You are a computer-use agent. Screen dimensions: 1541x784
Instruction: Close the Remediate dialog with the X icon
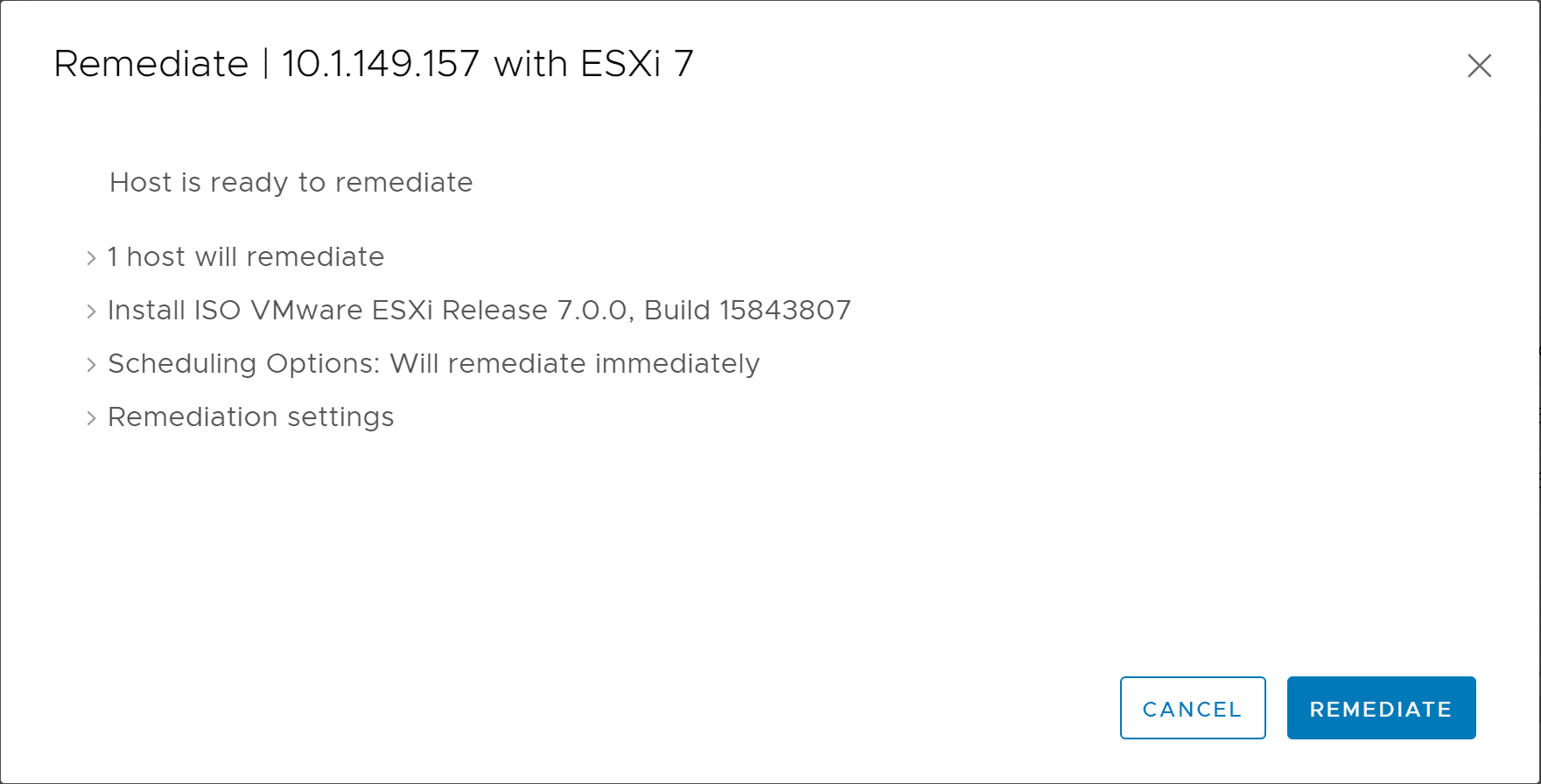[1479, 66]
